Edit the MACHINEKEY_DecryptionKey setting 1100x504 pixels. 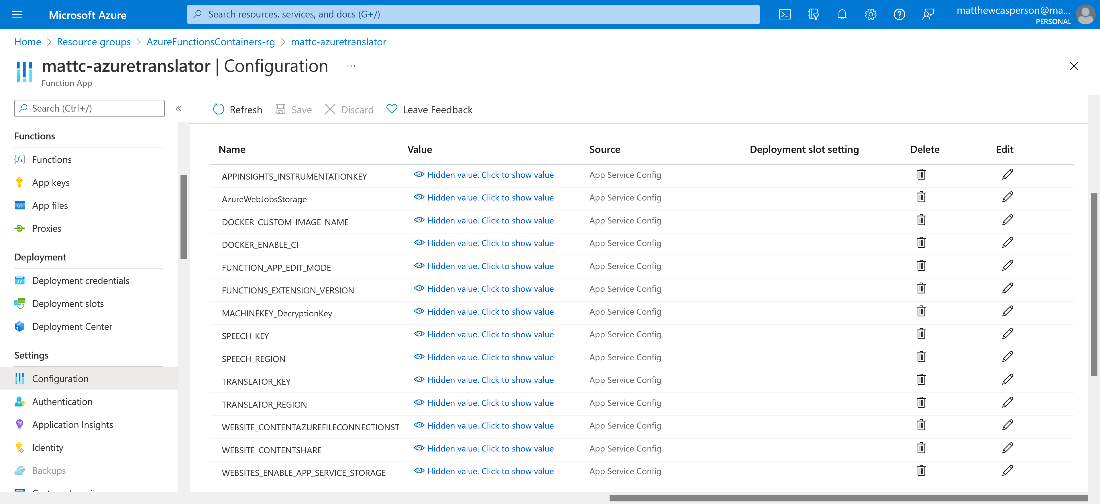[1007, 311]
